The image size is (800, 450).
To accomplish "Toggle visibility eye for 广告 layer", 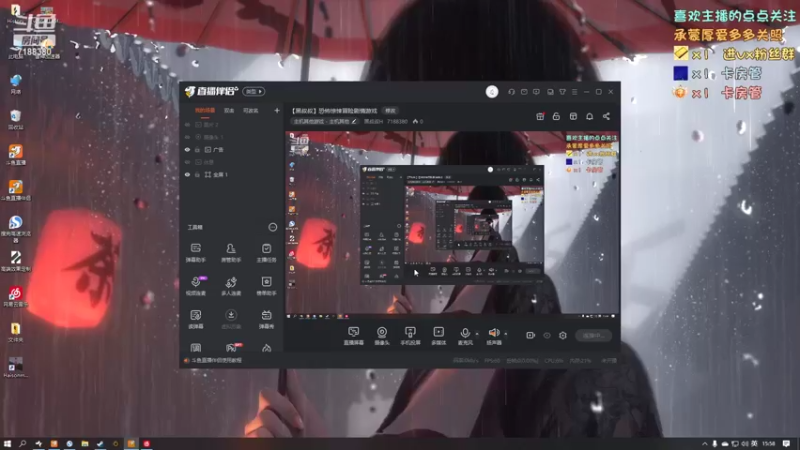I will (x=187, y=149).
